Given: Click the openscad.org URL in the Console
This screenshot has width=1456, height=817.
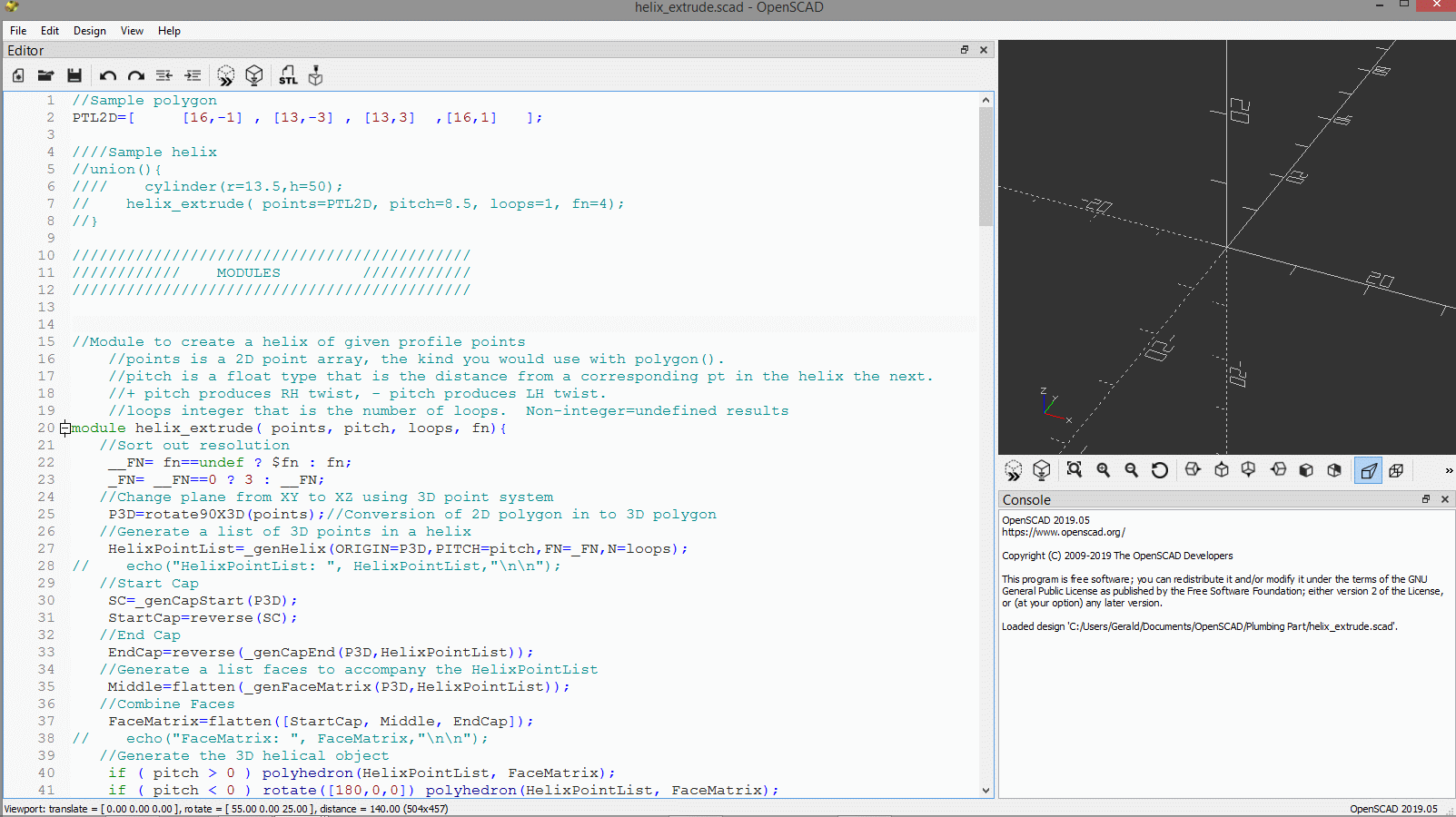Looking at the screenshot, I should (x=1064, y=532).
